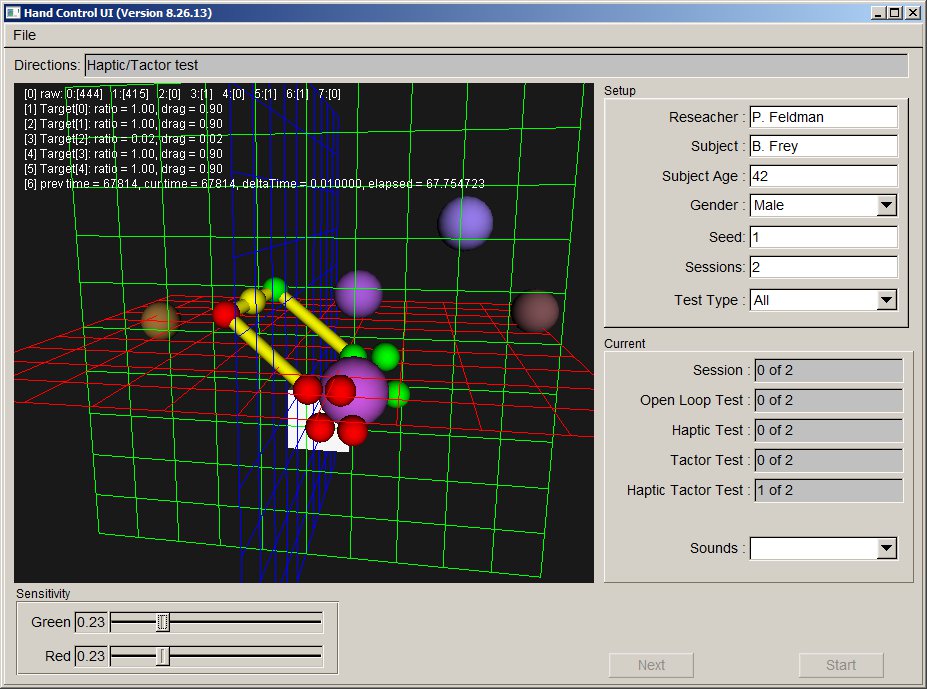Click the large purple sphere in 3D view
927x689 pixels.
click(x=354, y=393)
